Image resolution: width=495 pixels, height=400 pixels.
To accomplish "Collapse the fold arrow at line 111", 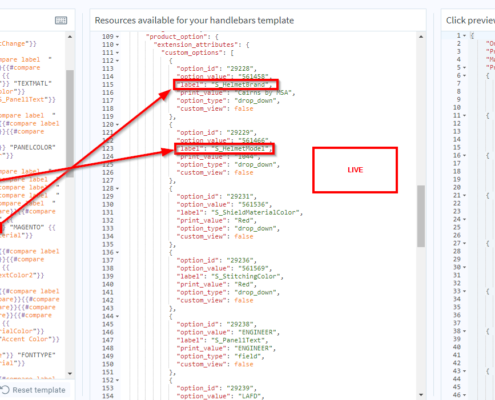I will (x=117, y=53).
